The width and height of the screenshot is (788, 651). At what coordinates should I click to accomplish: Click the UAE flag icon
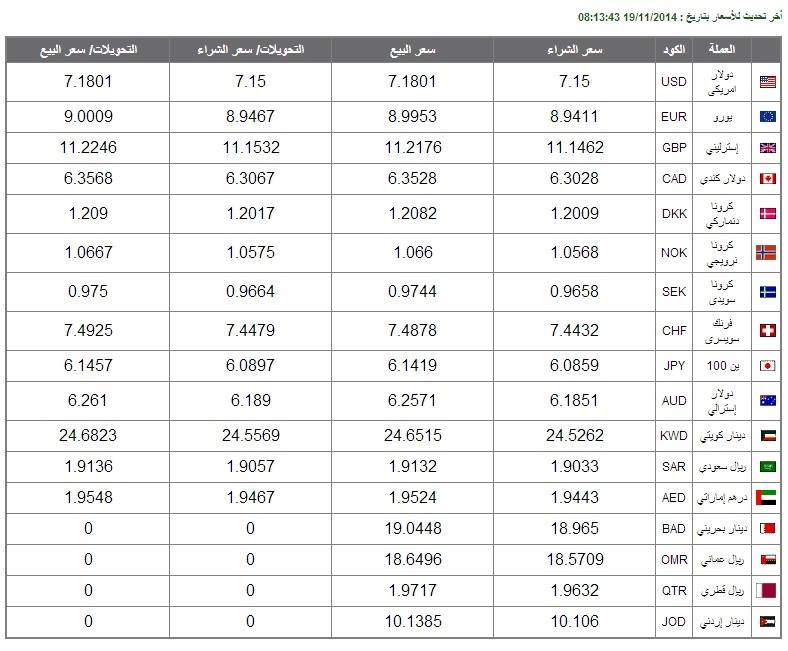click(x=766, y=498)
